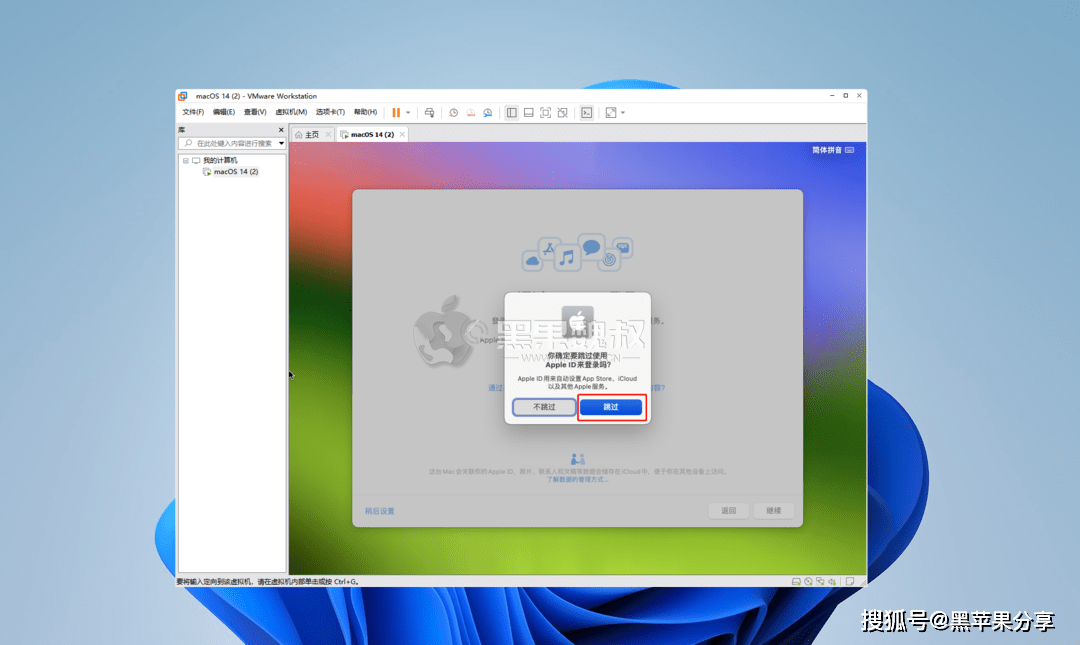Open the power options dropdown beside pause
1080x645 pixels.
[x=408, y=112]
